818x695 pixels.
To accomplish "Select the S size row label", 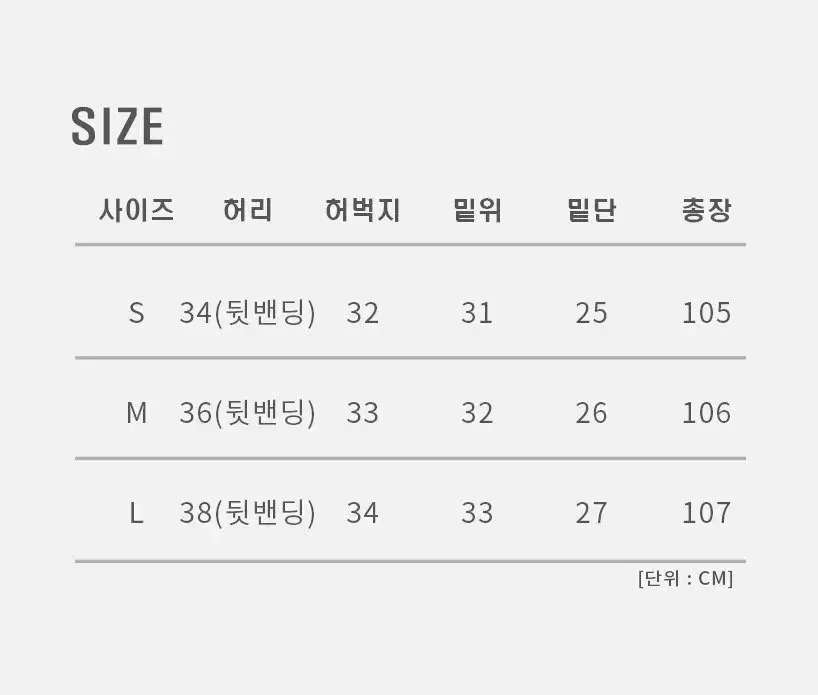I will [136, 313].
